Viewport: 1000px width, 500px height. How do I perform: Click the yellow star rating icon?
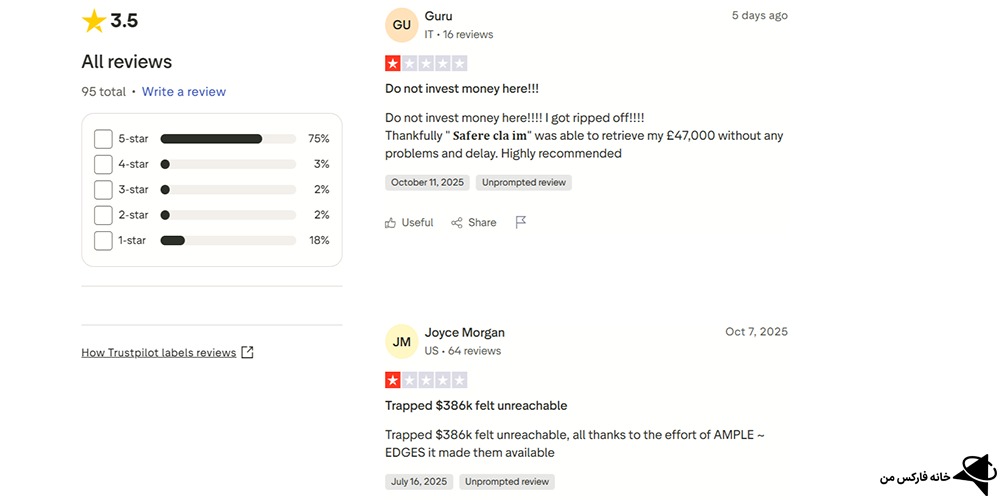tap(94, 21)
